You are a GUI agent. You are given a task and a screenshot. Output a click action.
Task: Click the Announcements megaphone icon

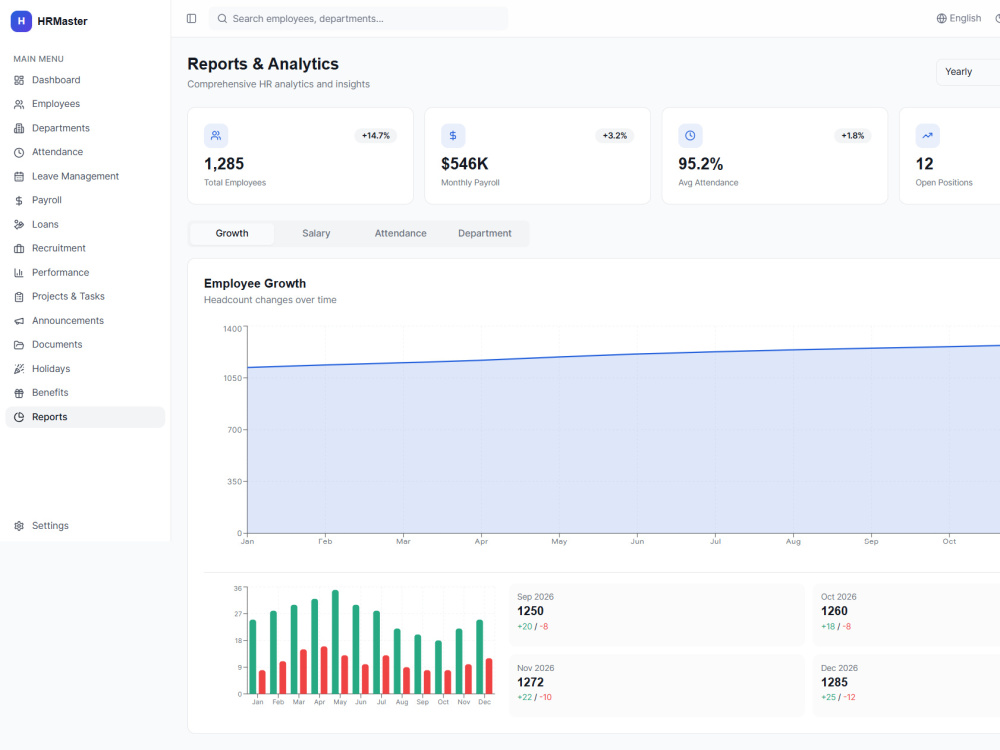[19, 321]
